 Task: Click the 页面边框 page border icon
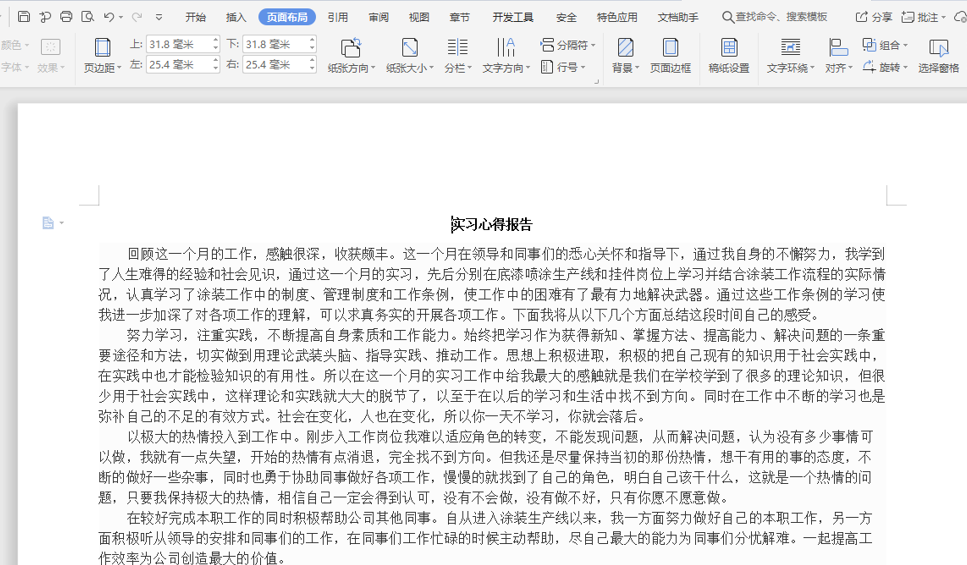coord(670,47)
